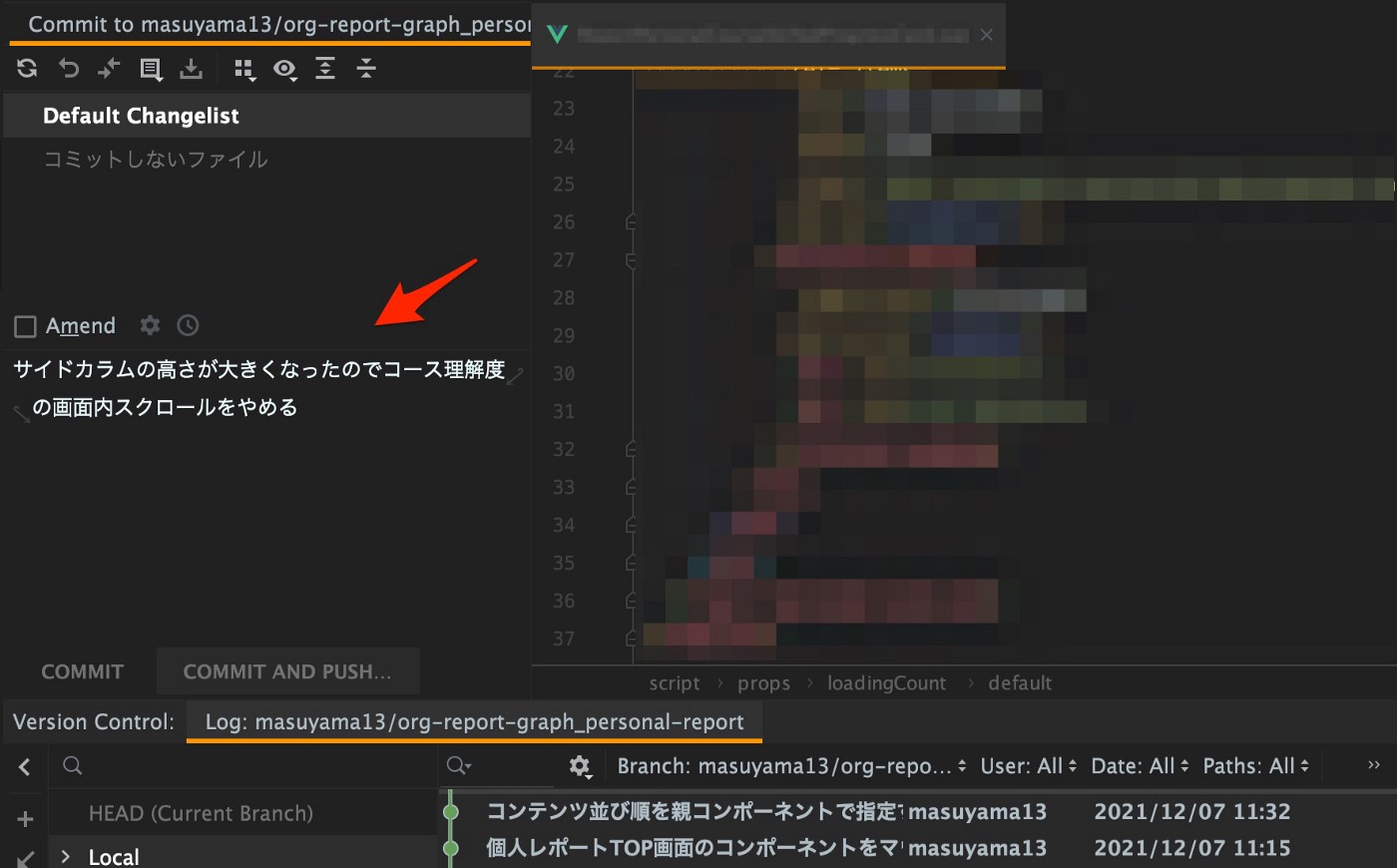Collapse all changelist nodes

click(x=366, y=69)
